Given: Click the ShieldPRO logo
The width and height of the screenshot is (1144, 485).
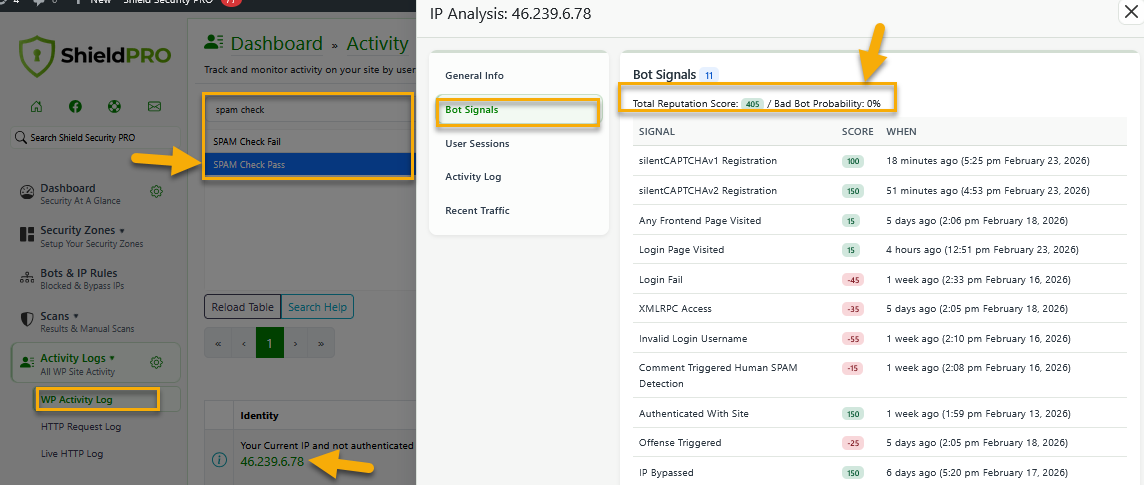Looking at the screenshot, I should tap(95, 56).
